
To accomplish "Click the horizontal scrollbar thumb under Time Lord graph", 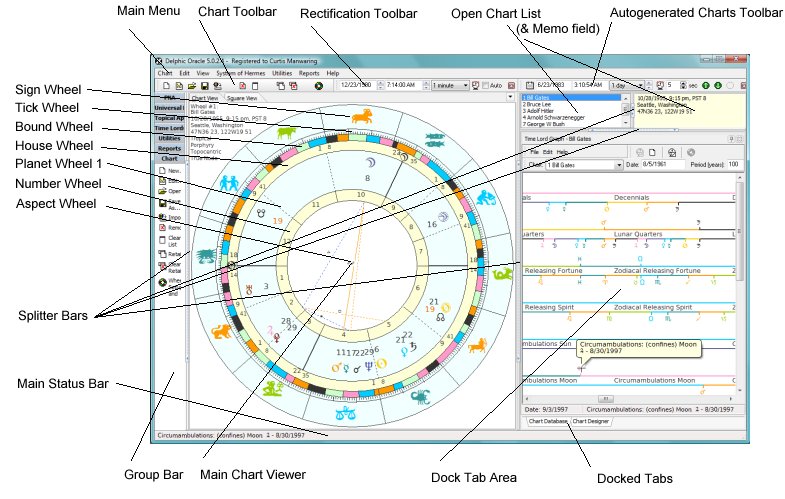I will (x=606, y=399).
